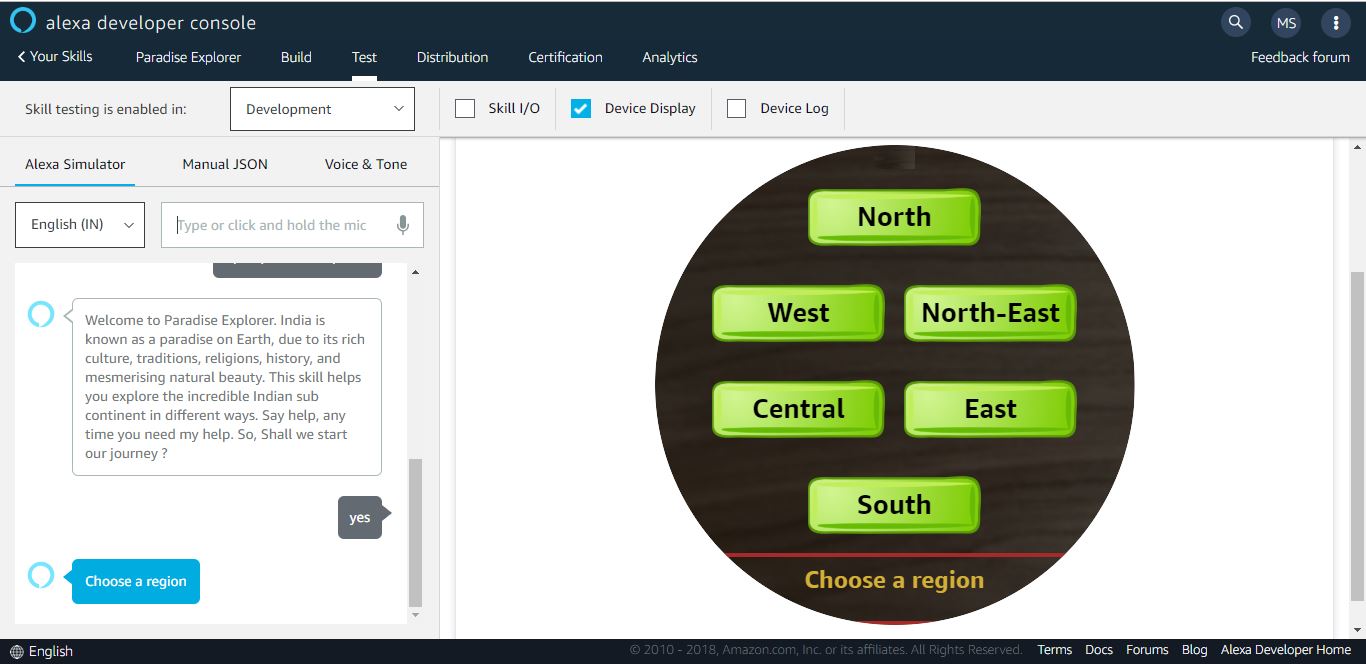Open the Analytics tab
This screenshot has width=1366, height=664.
[x=670, y=57]
